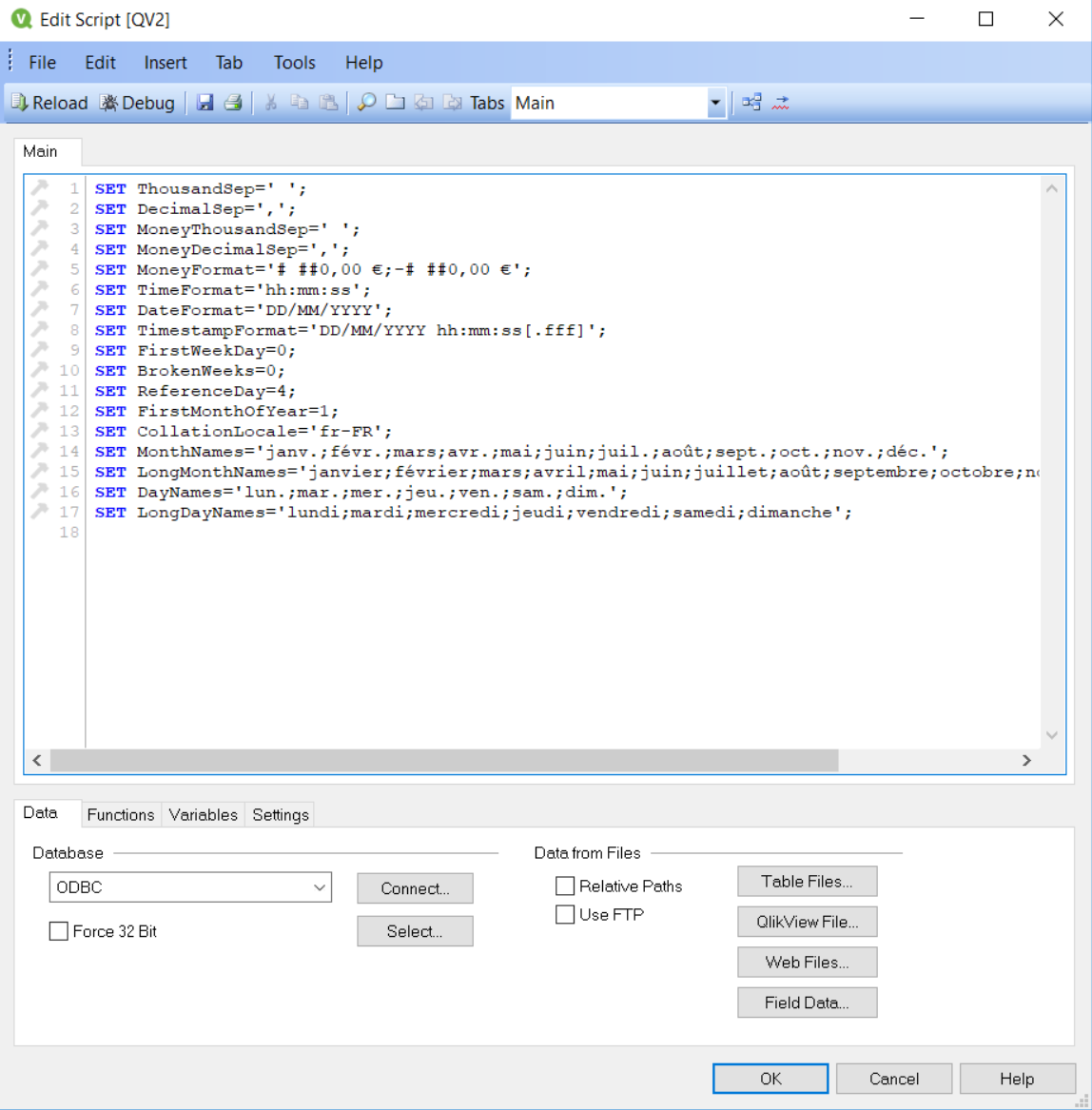Click the gutter marker icon beside line 15
Viewport: 1092px width, 1110px height.
[40, 470]
